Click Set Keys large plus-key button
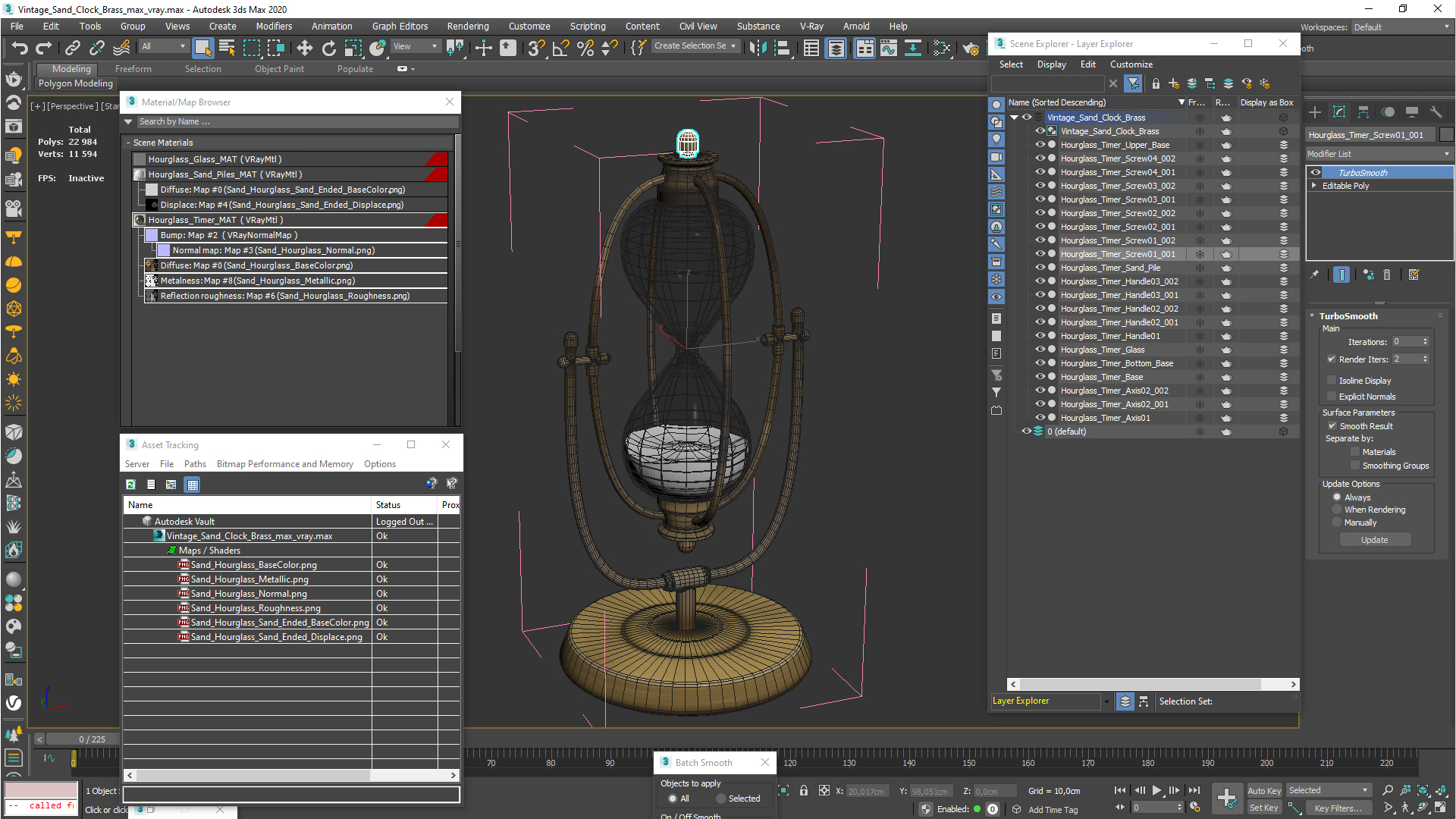 click(x=1226, y=798)
